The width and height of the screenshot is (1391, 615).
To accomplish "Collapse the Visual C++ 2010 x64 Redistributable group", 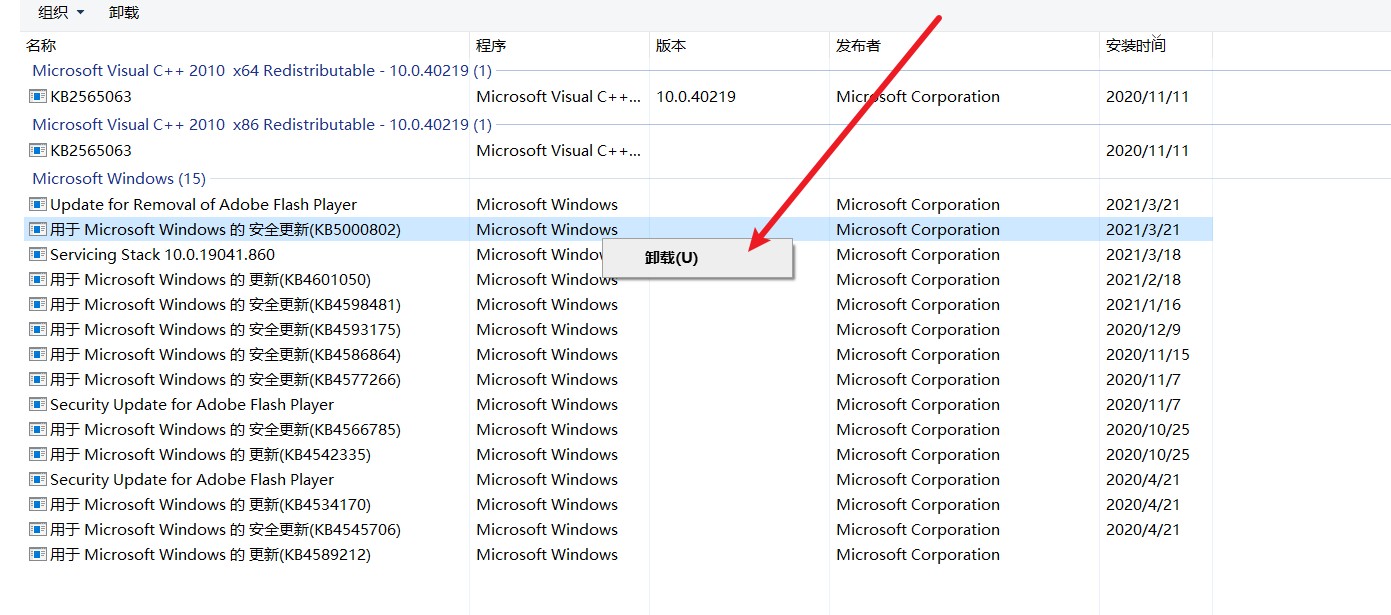I will 262,71.
